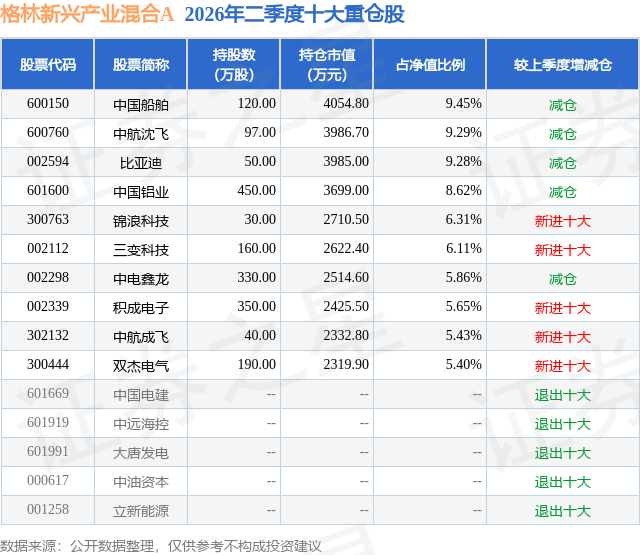Click market value 3986.70
This screenshot has height=555, width=640.
point(346,133)
